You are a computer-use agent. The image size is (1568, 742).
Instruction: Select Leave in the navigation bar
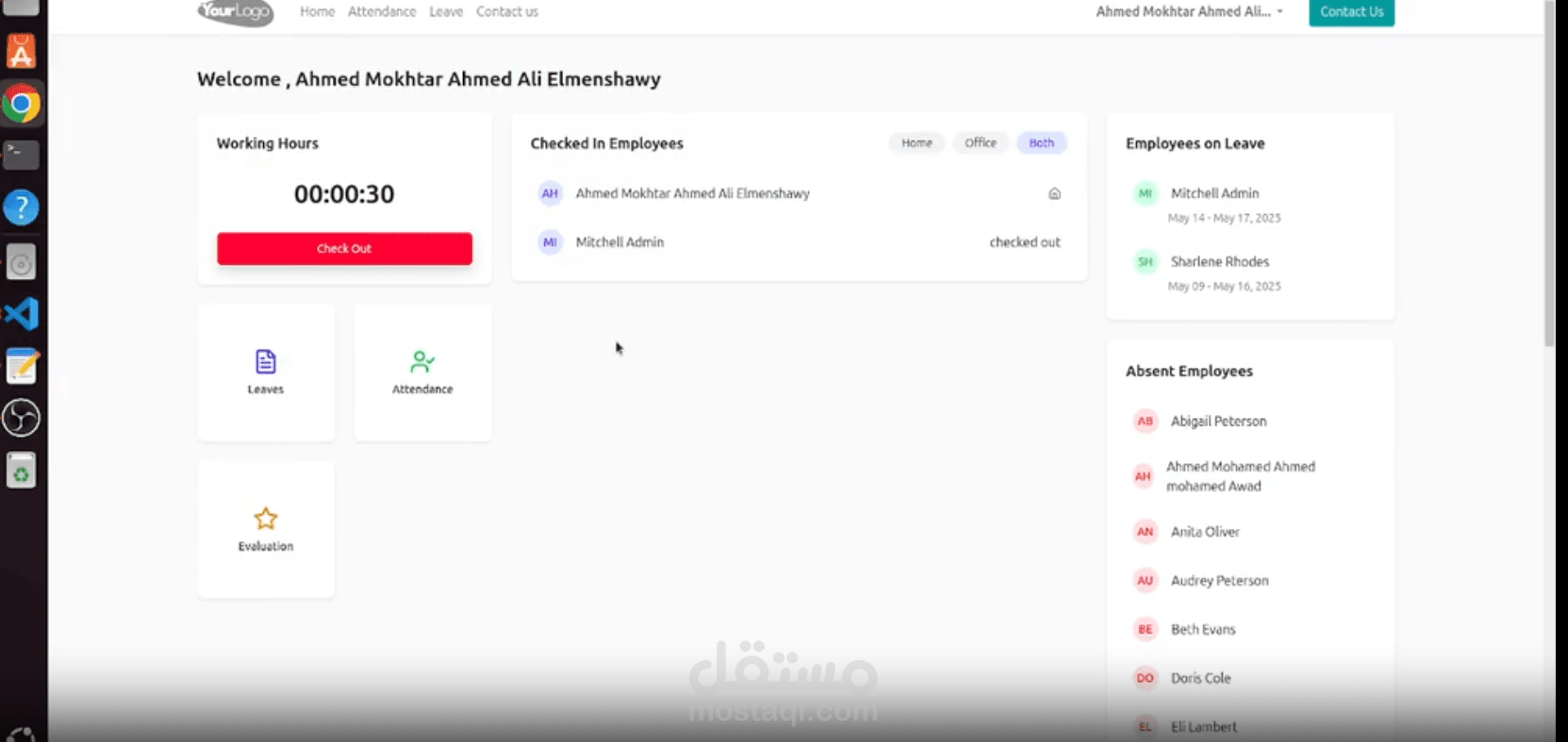point(446,11)
